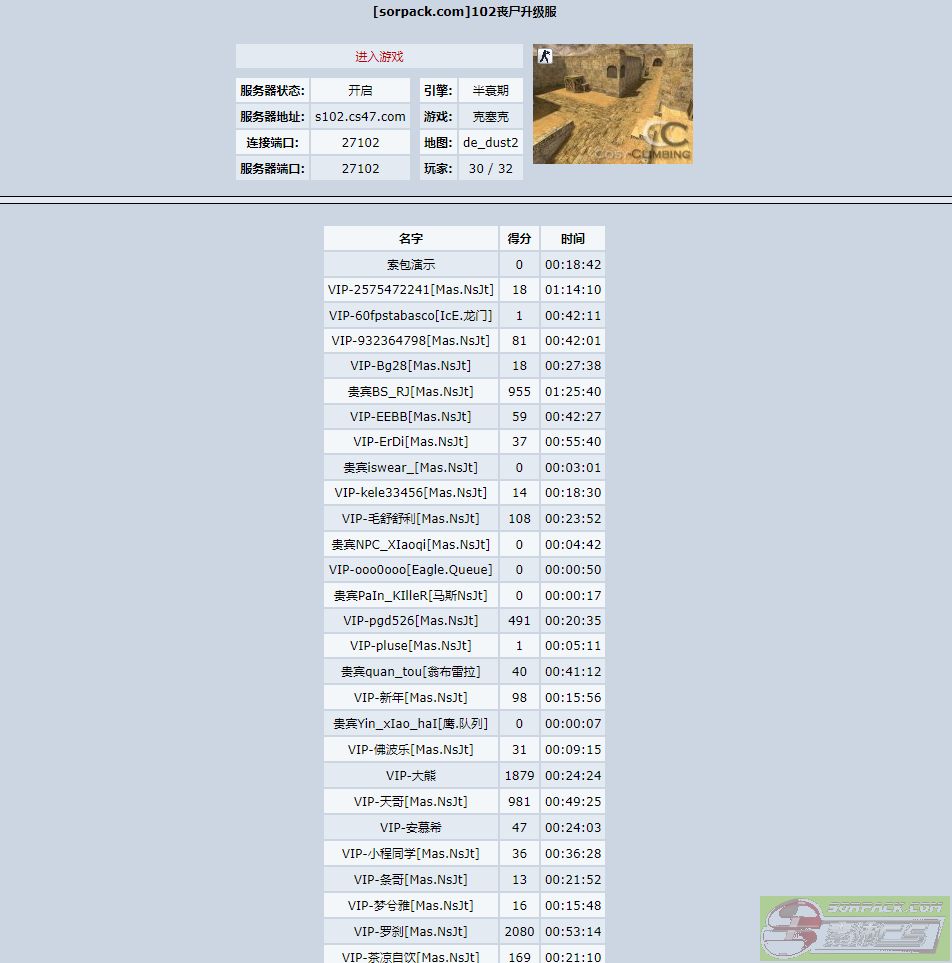Select player VIP-2575472241[Mas.NsJt]

pos(411,290)
